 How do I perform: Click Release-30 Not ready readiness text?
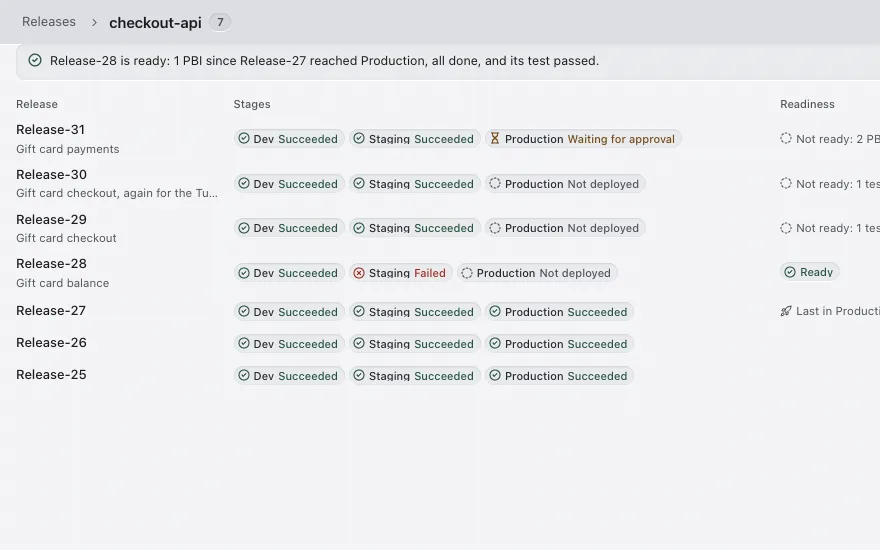837,184
